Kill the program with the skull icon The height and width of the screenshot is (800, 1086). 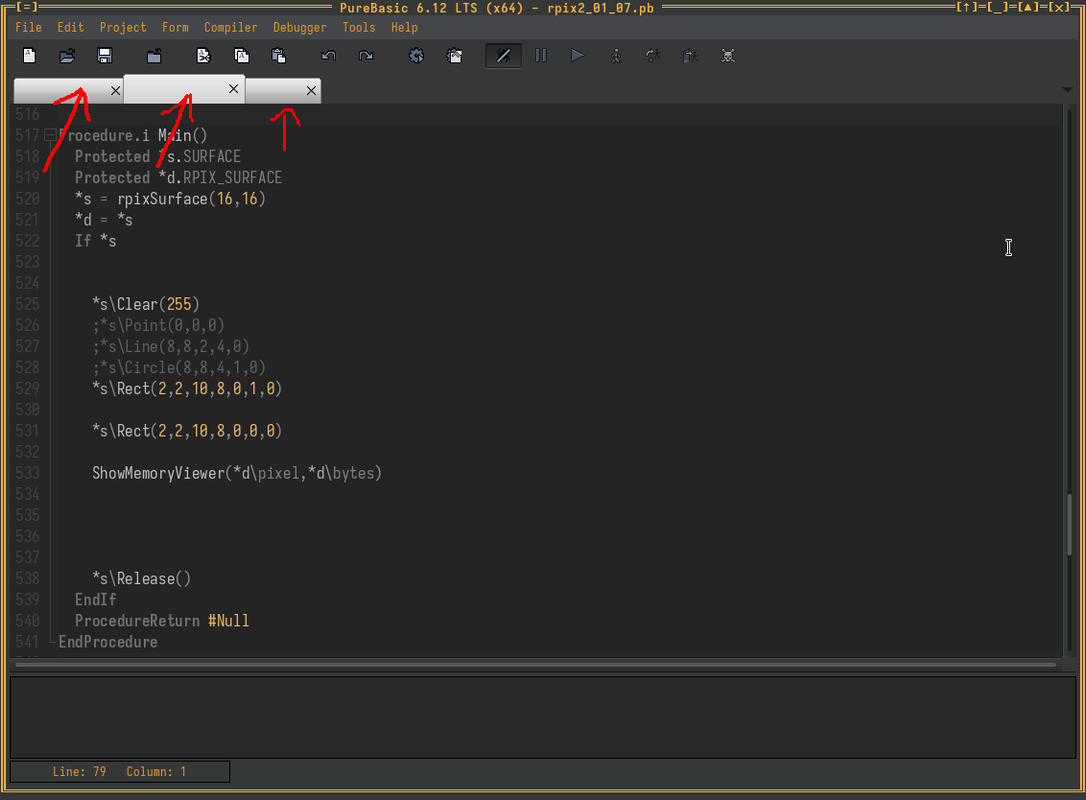[728, 56]
